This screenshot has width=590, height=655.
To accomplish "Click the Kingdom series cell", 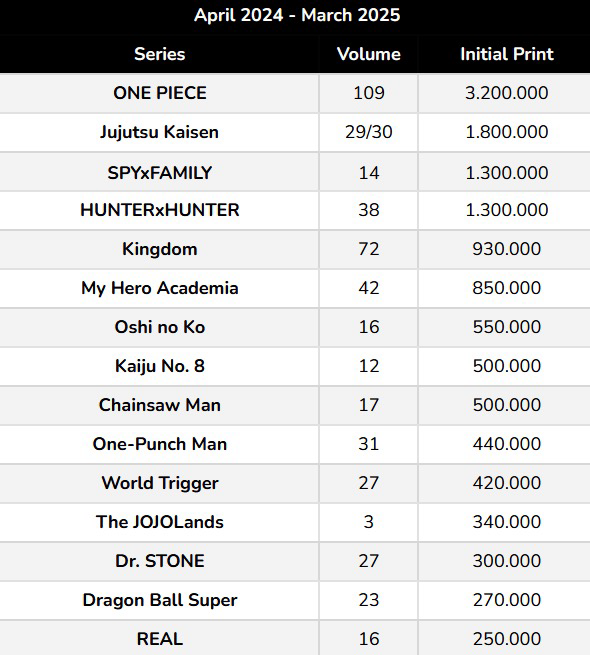I will (x=160, y=249).
